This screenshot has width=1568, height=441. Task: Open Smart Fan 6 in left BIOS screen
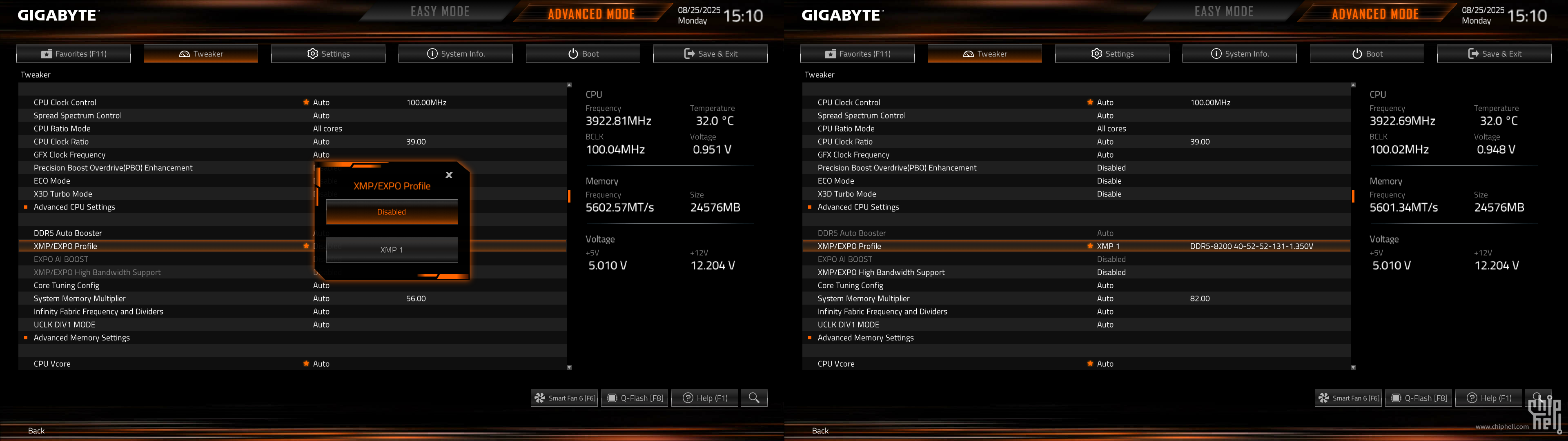tap(564, 398)
